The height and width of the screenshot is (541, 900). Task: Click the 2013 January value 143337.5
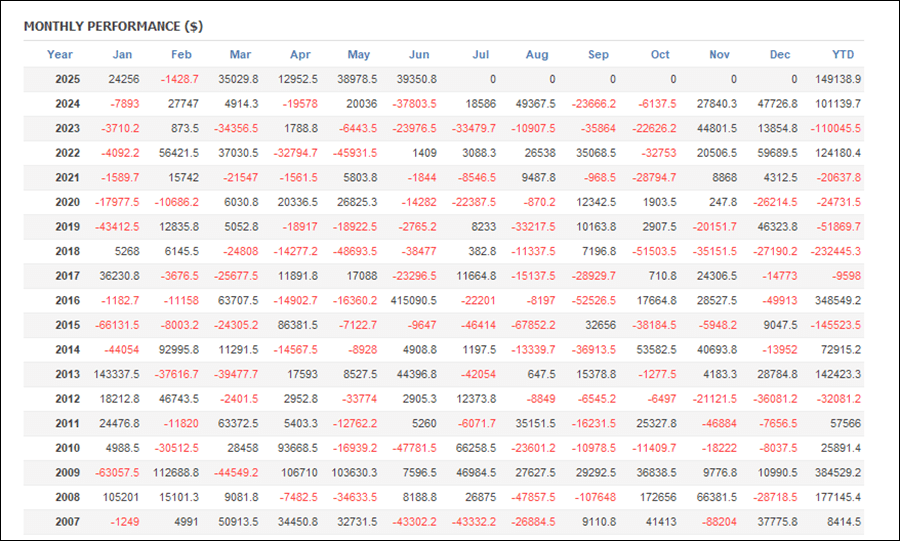pyautogui.click(x=117, y=375)
